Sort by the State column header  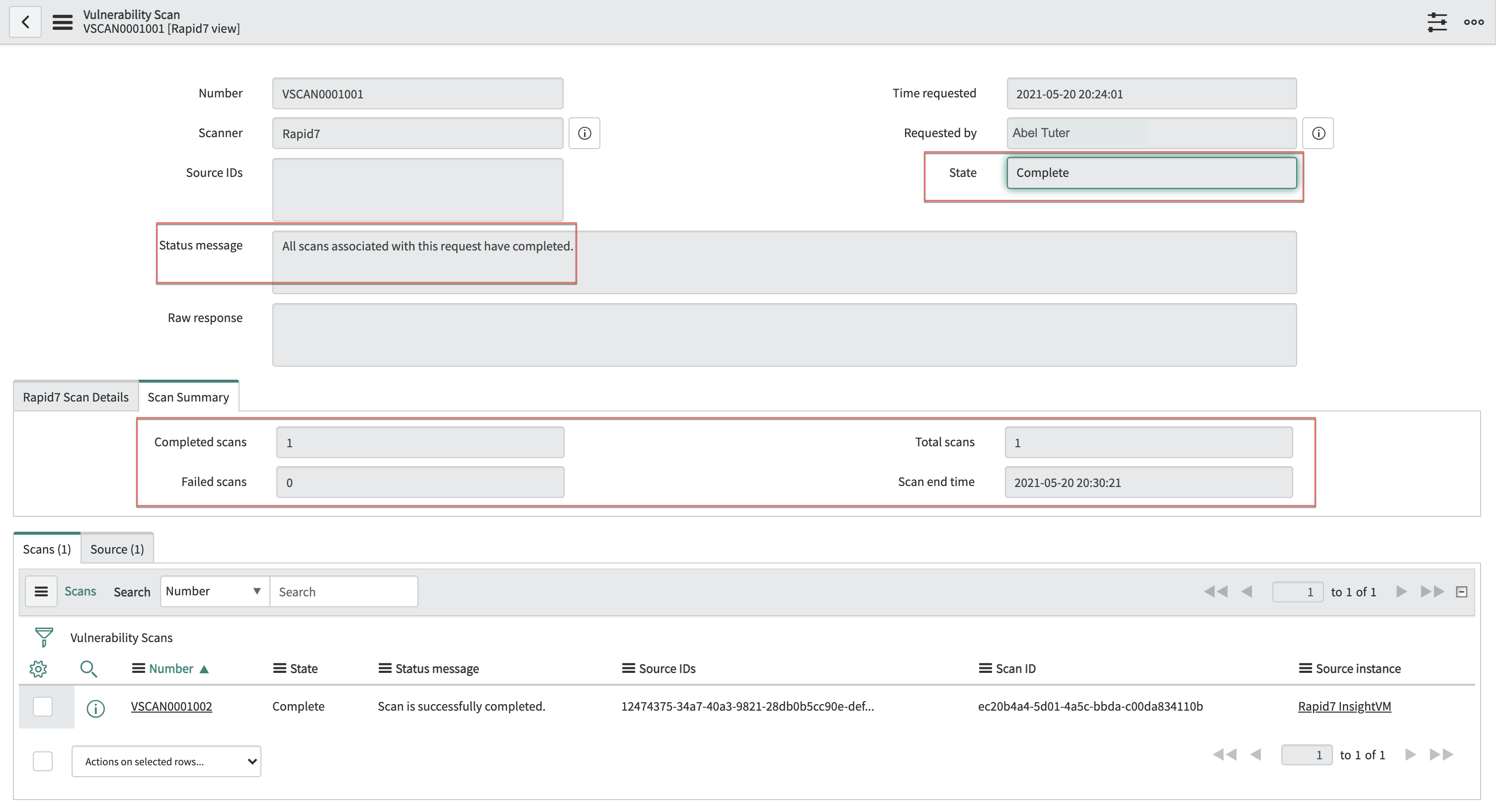coord(304,668)
